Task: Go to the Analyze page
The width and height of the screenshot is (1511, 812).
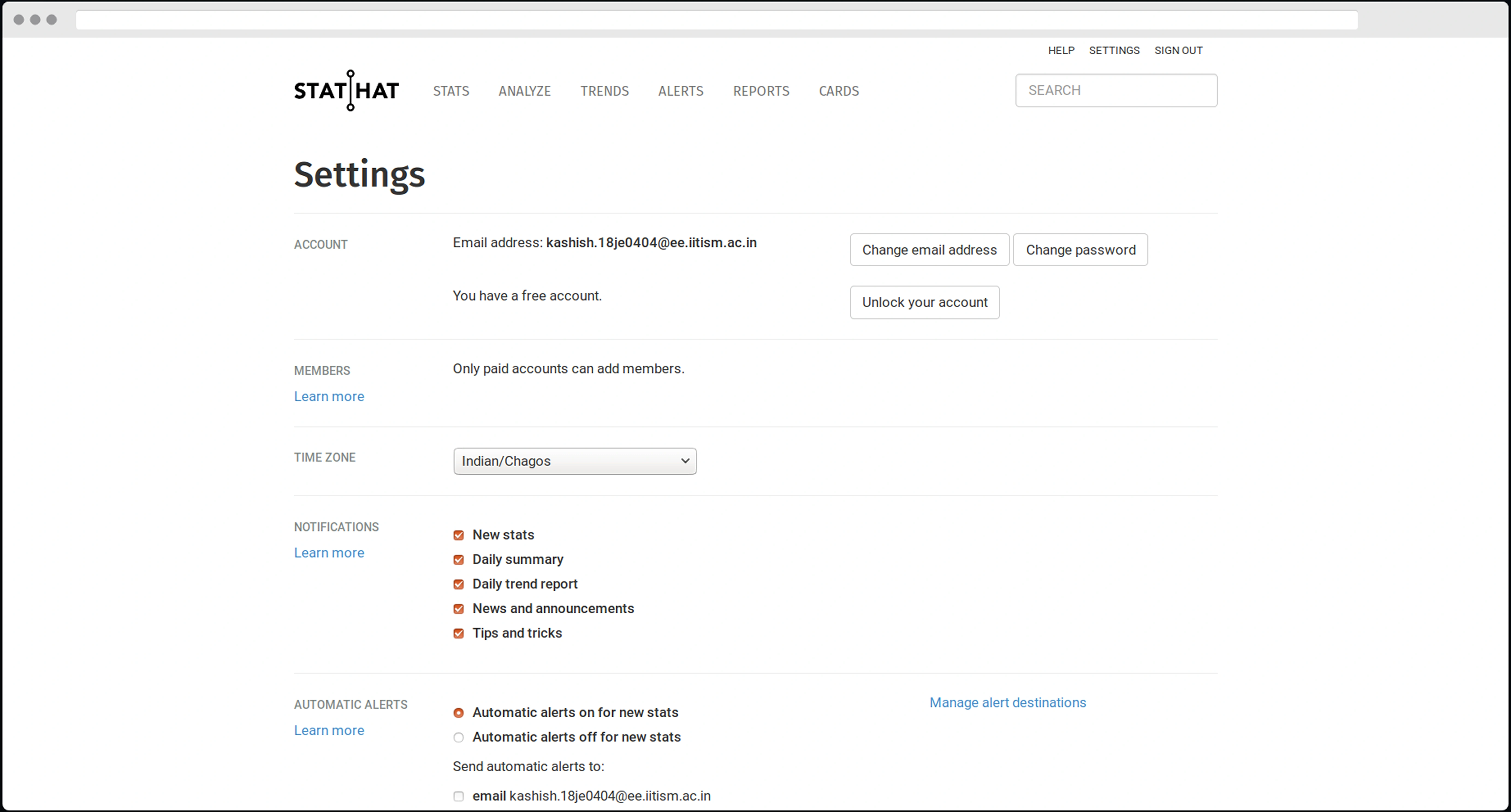Action: tap(524, 91)
